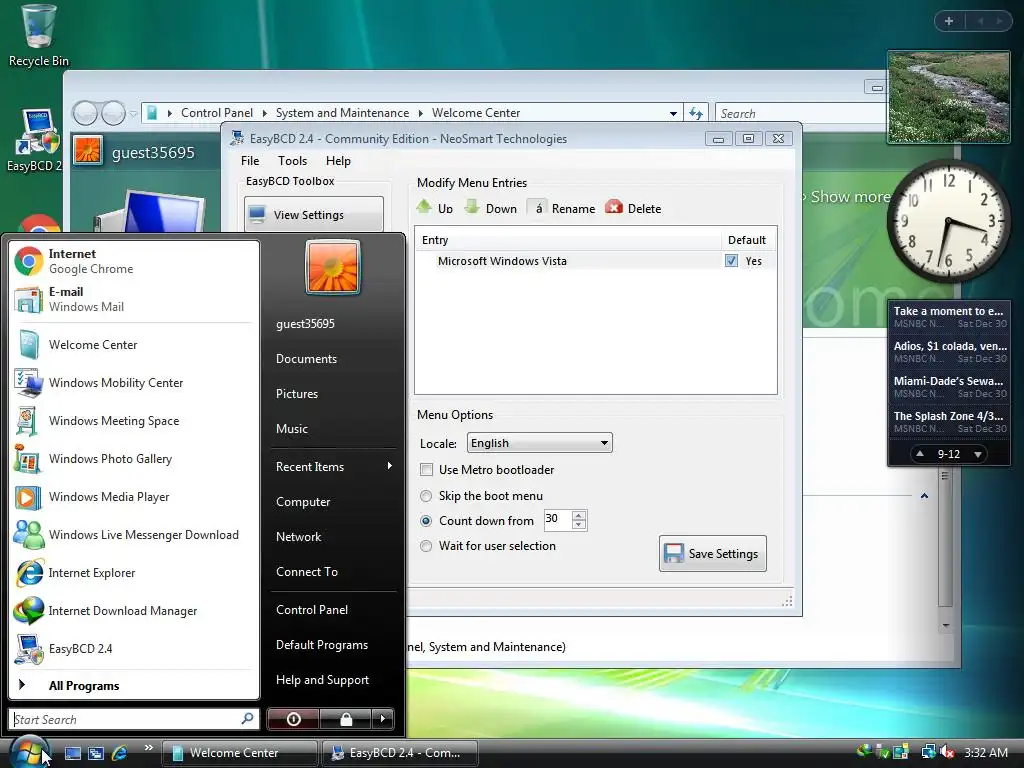Click the user account picture in Start menu
The image size is (1024, 768).
pyautogui.click(x=332, y=267)
